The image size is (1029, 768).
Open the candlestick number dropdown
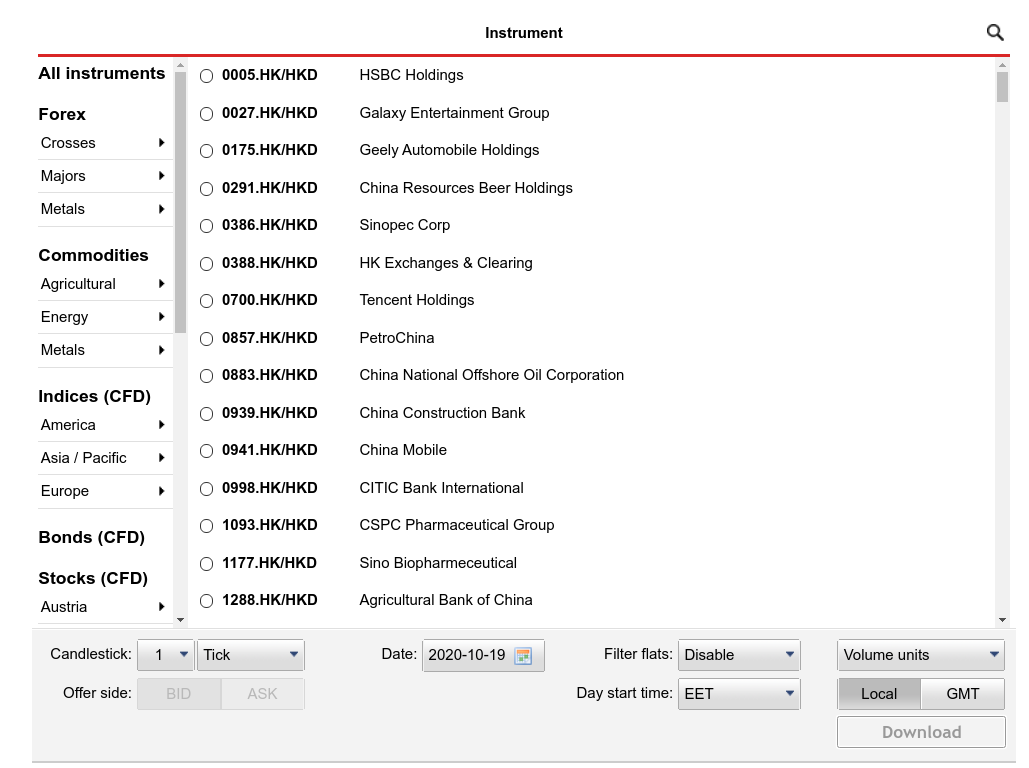165,654
